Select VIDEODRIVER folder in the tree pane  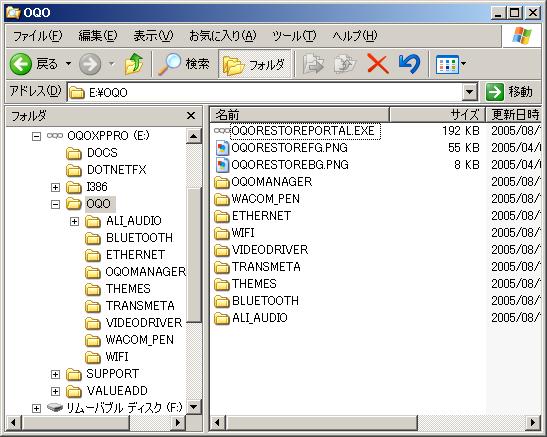[x=134, y=323]
